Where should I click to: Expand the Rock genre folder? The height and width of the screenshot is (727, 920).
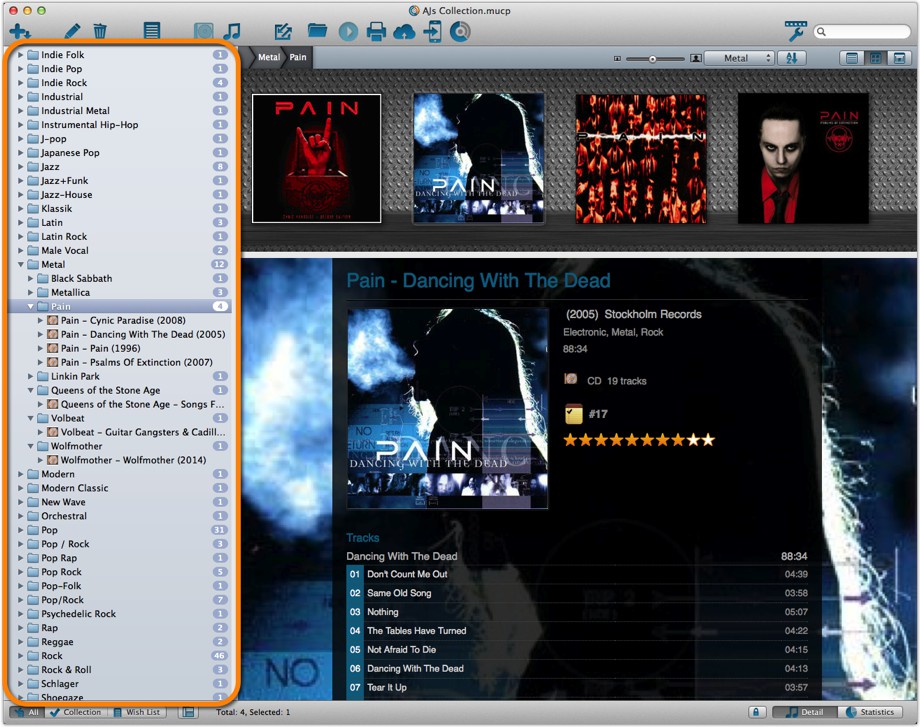(x=21, y=655)
